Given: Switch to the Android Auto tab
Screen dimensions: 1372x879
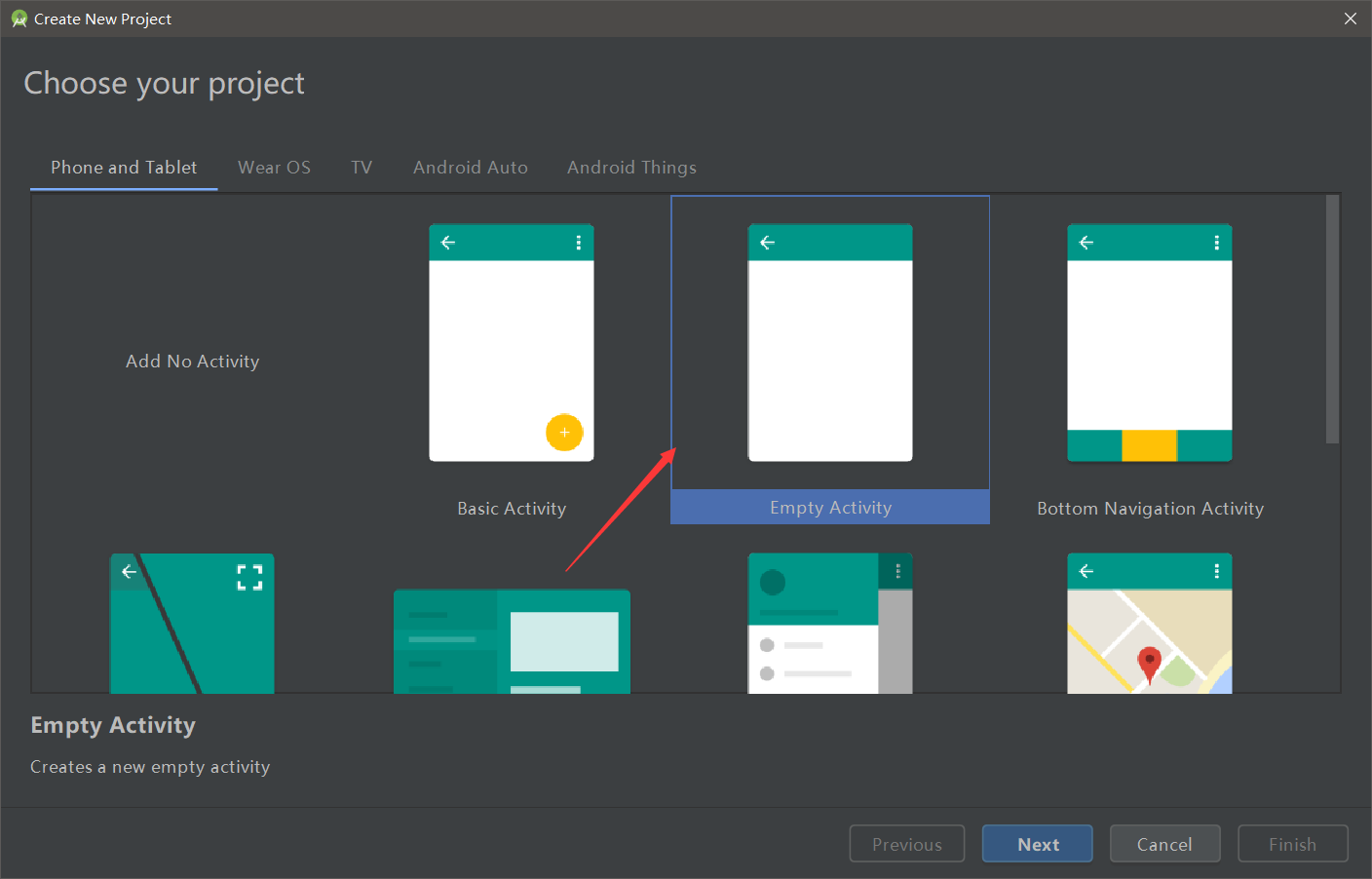Looking at the screenshot, I should [x=470, y=167].
